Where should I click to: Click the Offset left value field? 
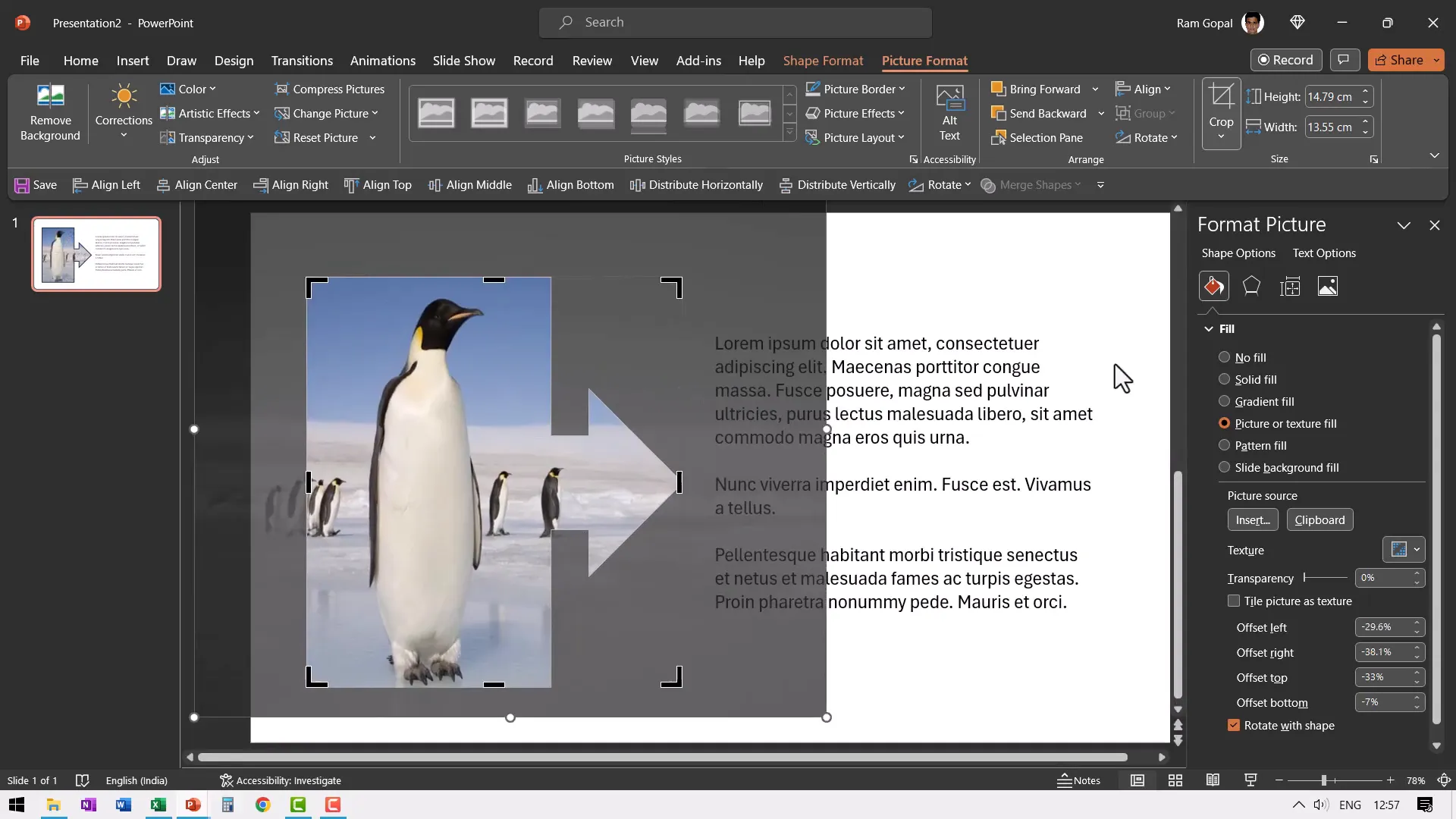tap(1383, 627)
